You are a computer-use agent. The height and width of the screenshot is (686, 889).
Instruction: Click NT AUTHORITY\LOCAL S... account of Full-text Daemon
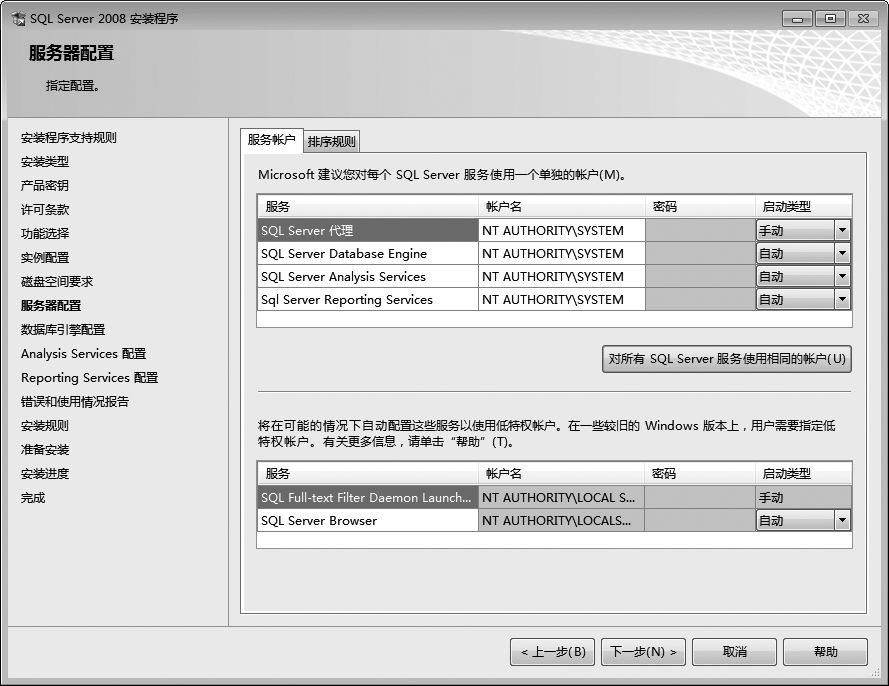(x=561, y=497)
